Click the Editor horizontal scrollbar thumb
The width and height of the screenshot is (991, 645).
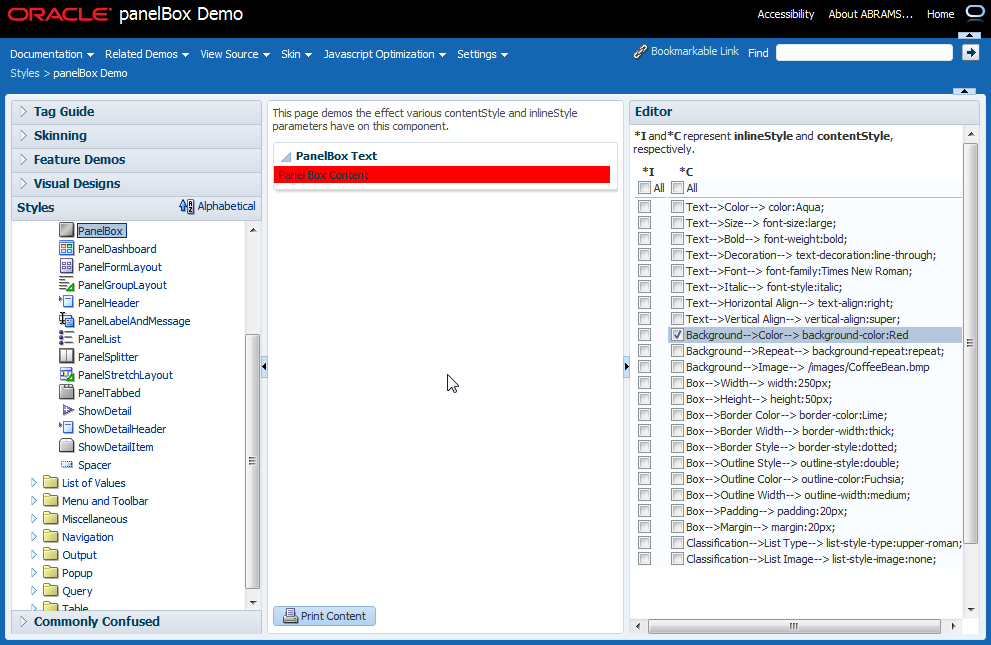[794, 626]
